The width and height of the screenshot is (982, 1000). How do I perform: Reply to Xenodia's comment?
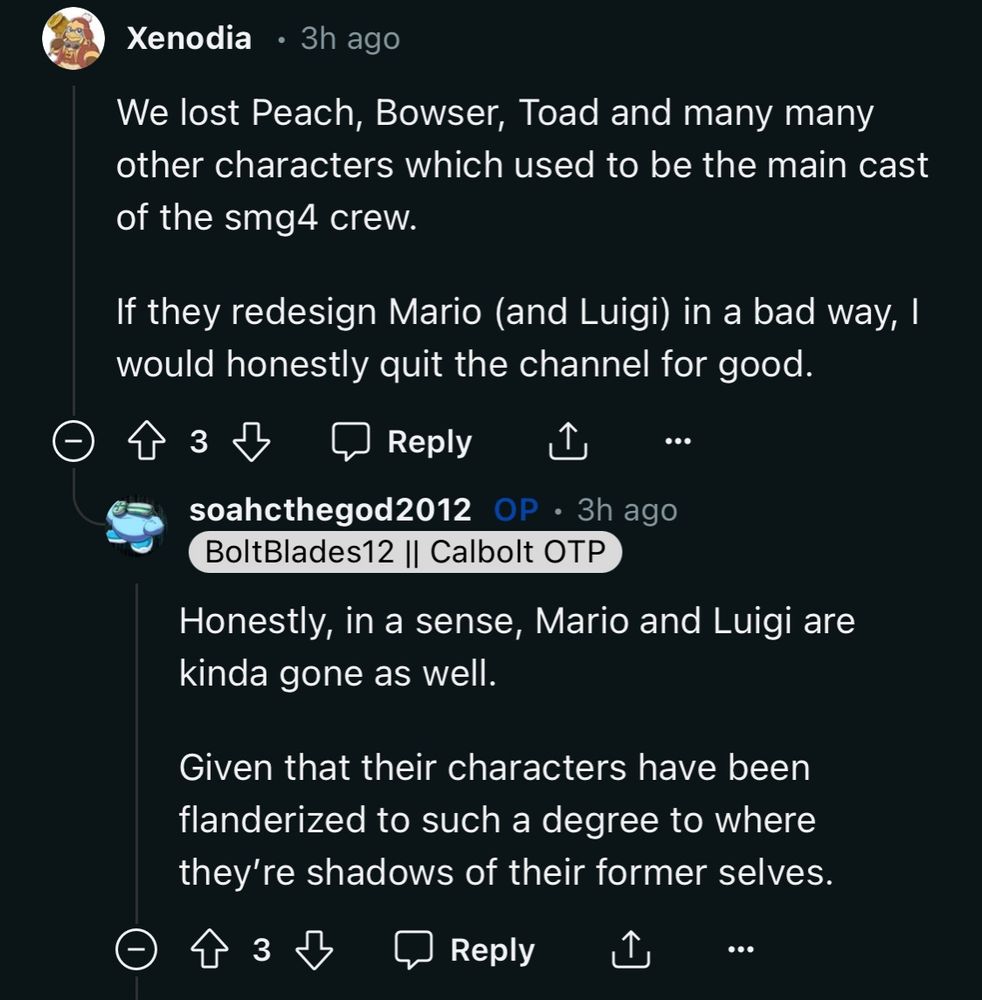tap(402, 441)
